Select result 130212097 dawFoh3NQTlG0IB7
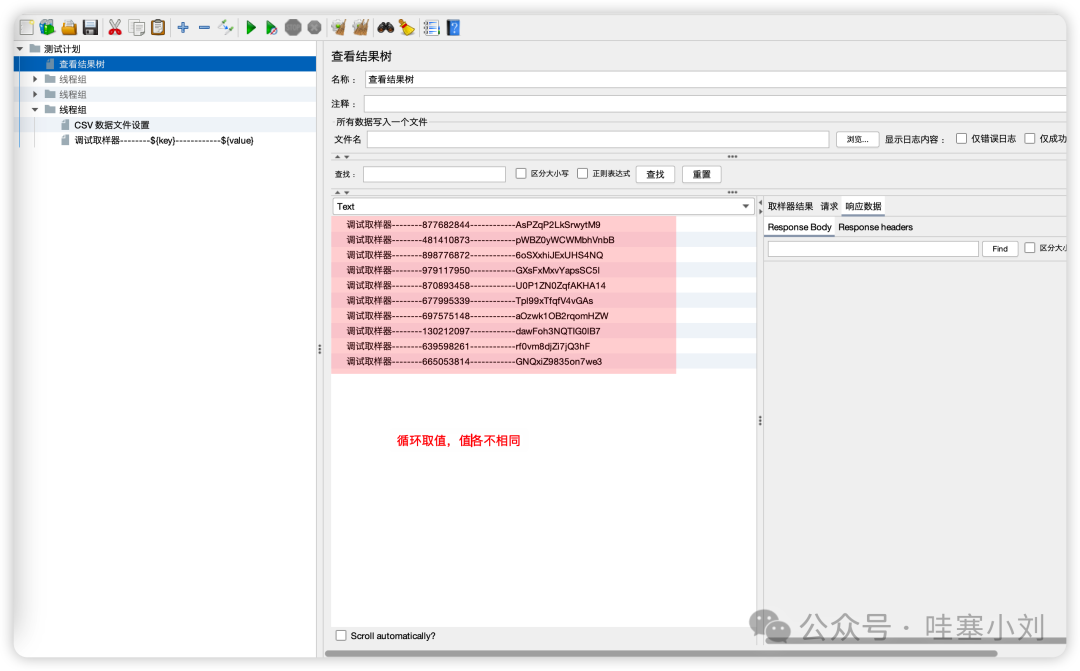The image size is (1080, 671). click(x=473, y=331)
